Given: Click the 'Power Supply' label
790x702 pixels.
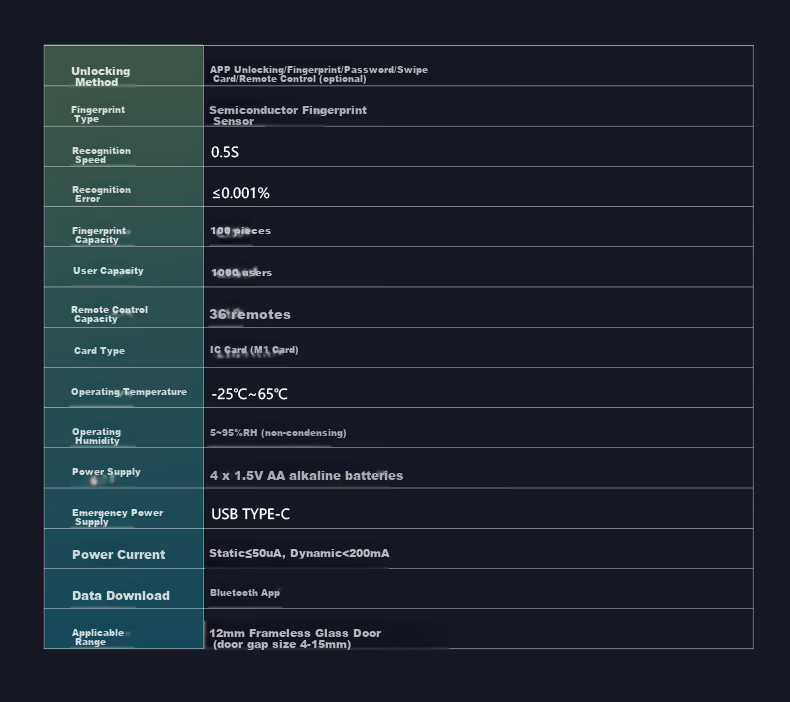Looking at the screenshot, I should click(x=106, y=472).
